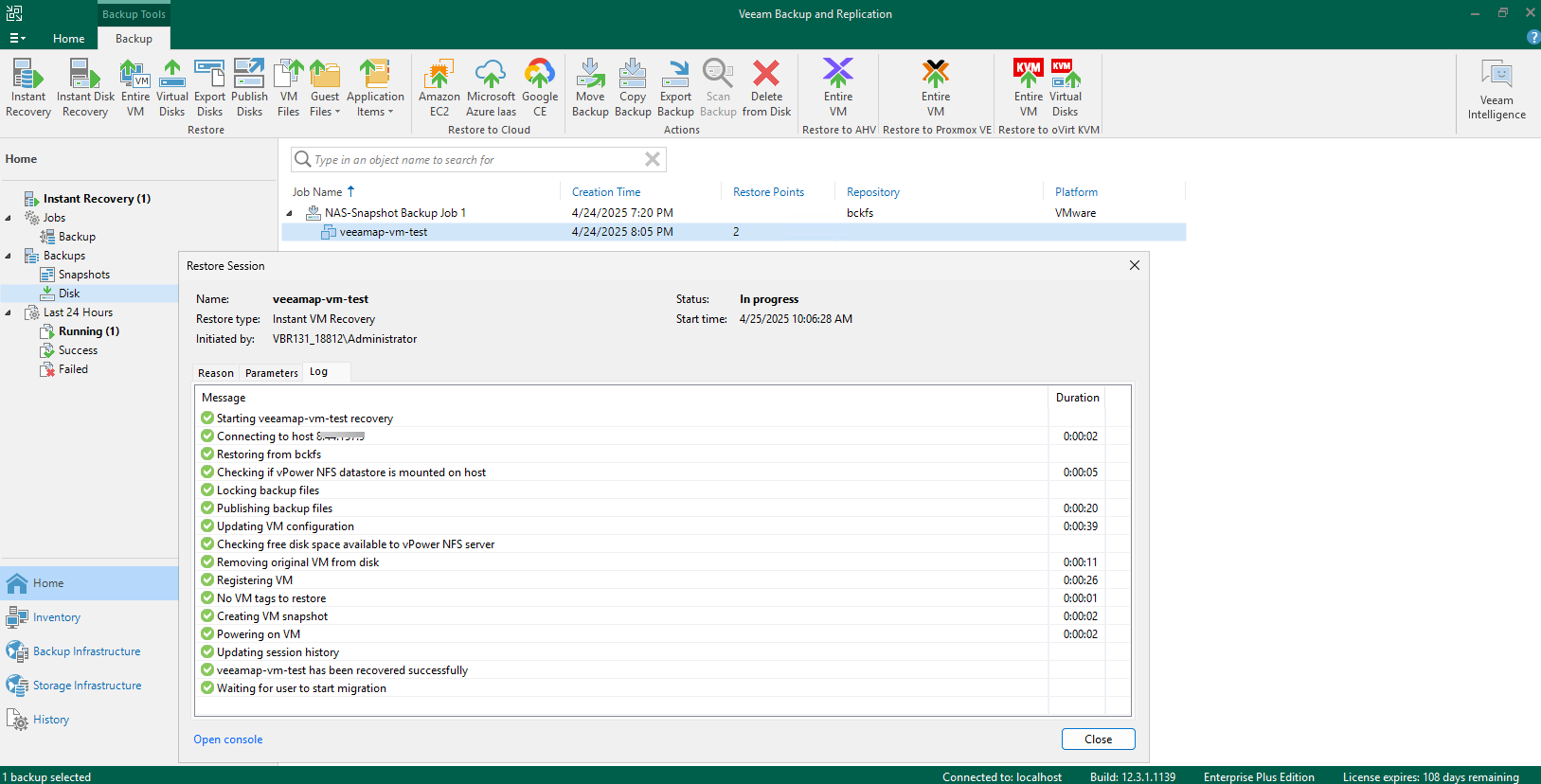Collapse NAS-Snapshot Backup Job 1 row
The height and width of the screenshot is (784, 1541).
(x=290, y=213)
